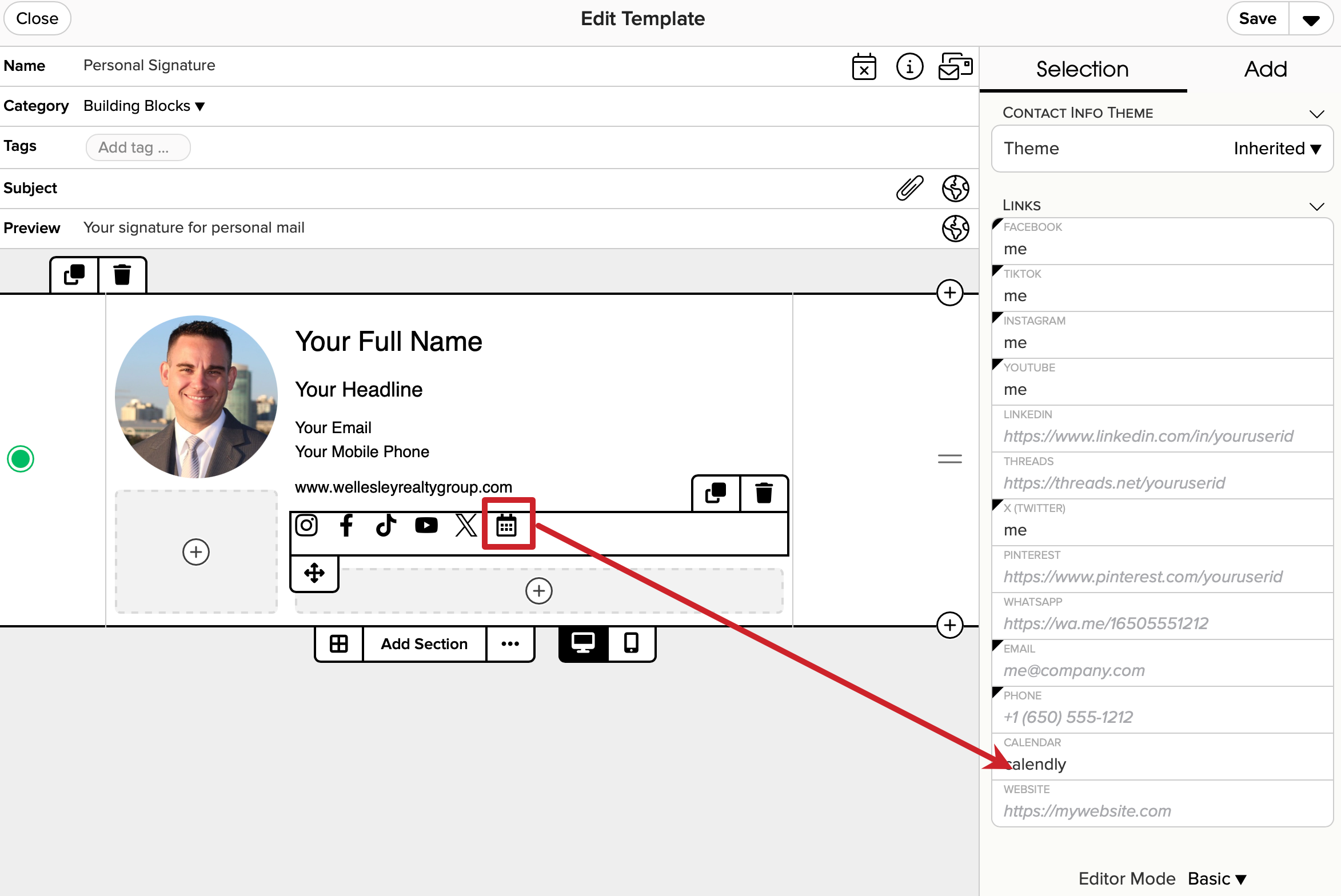Screen dimensions: 1341x896
Task: Click the move handle arrows icon
Action: 314,573
